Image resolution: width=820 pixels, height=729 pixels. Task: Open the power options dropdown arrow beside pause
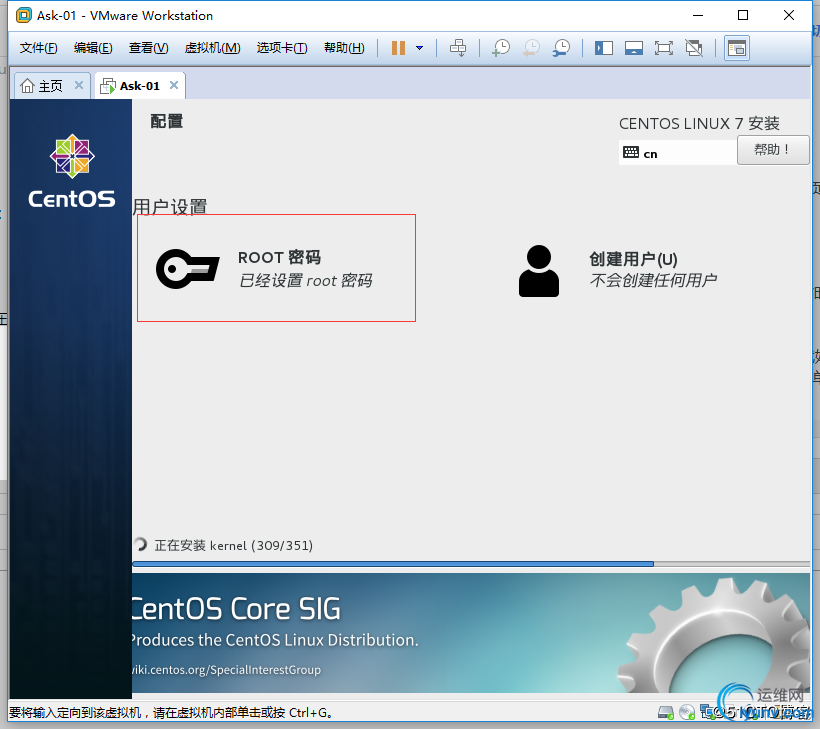pyautogui.click(x=419, y=48)
